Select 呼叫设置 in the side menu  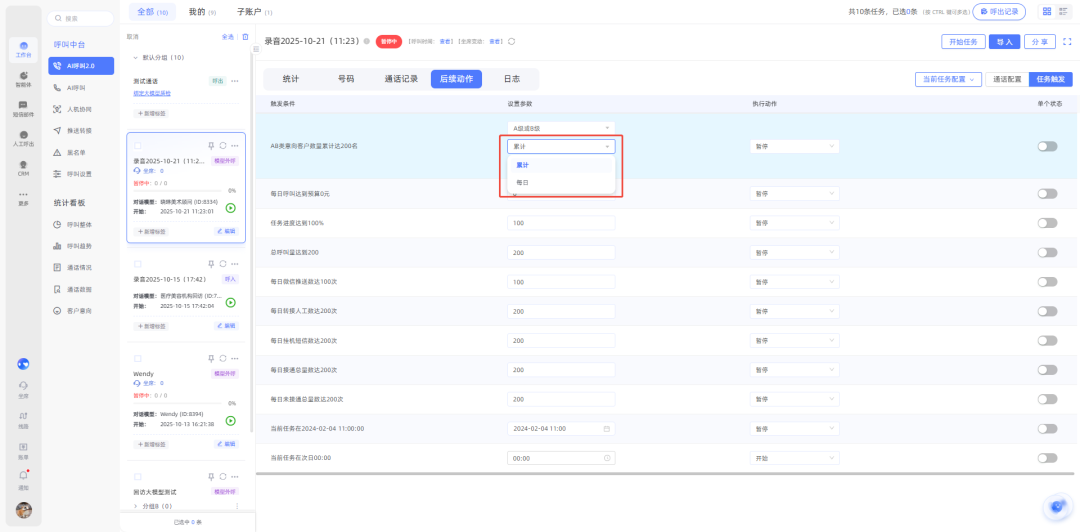click(x=79, y=173)
